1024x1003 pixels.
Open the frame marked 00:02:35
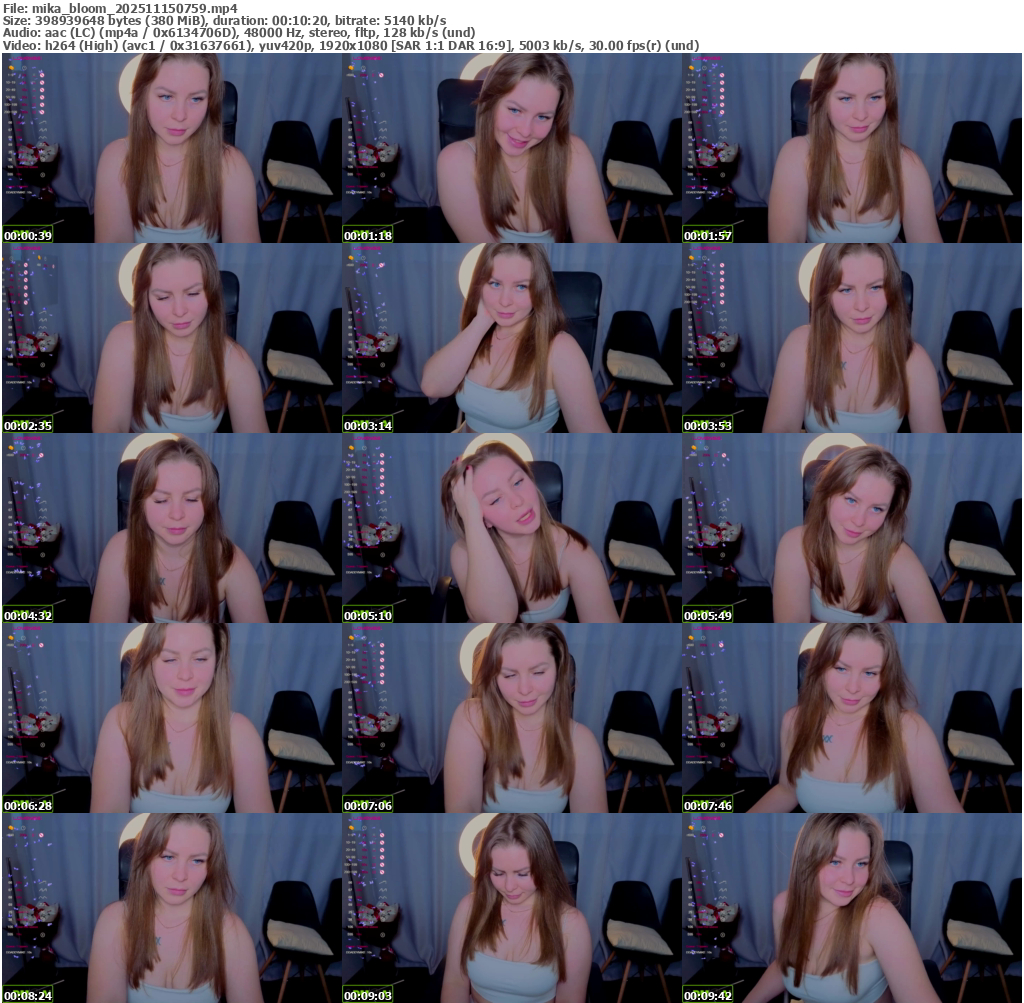(x=171, y=338)
